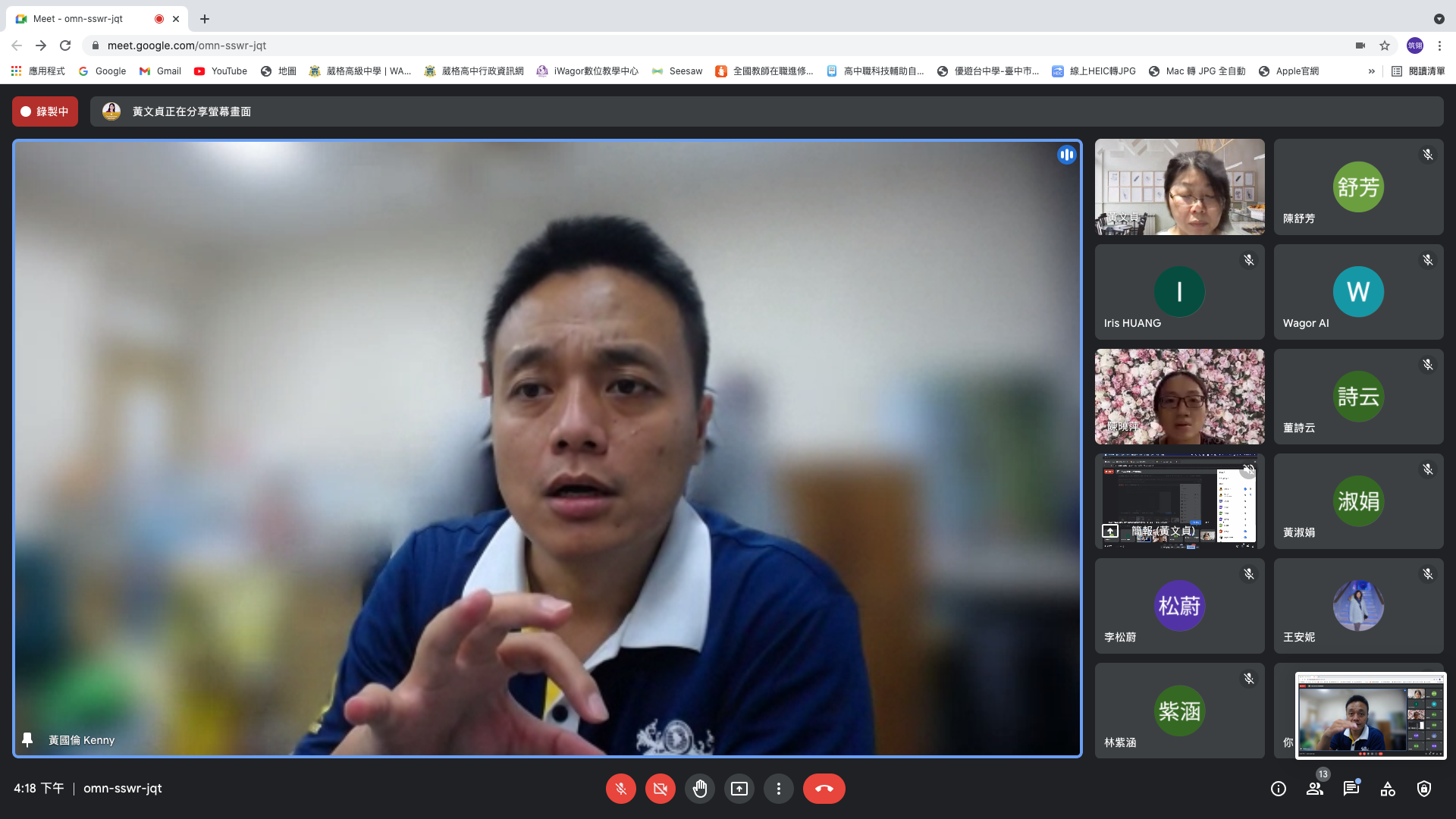Raise hand in the meeting
Viewport: 1456px width, 819px height.
click(x=699, y=789)
